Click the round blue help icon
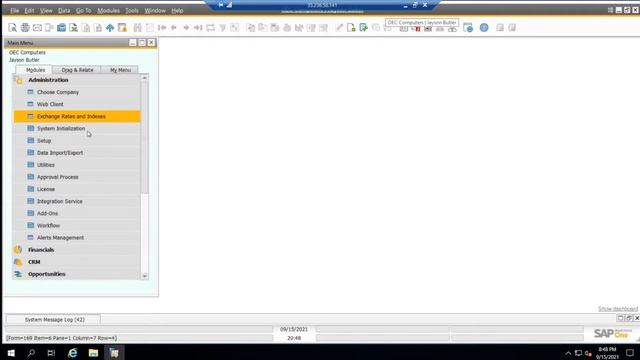Viewport: 640px width, 360px height. (x=484, y=28)
